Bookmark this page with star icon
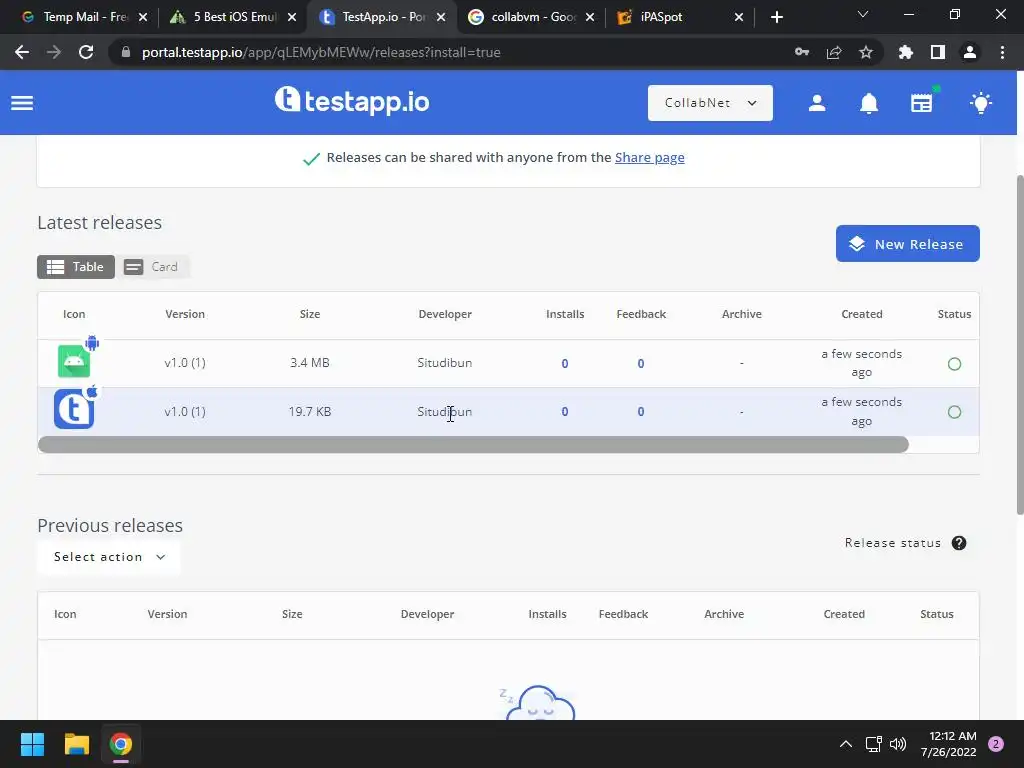The image size is (1024, 768). [x=865, y=52]
